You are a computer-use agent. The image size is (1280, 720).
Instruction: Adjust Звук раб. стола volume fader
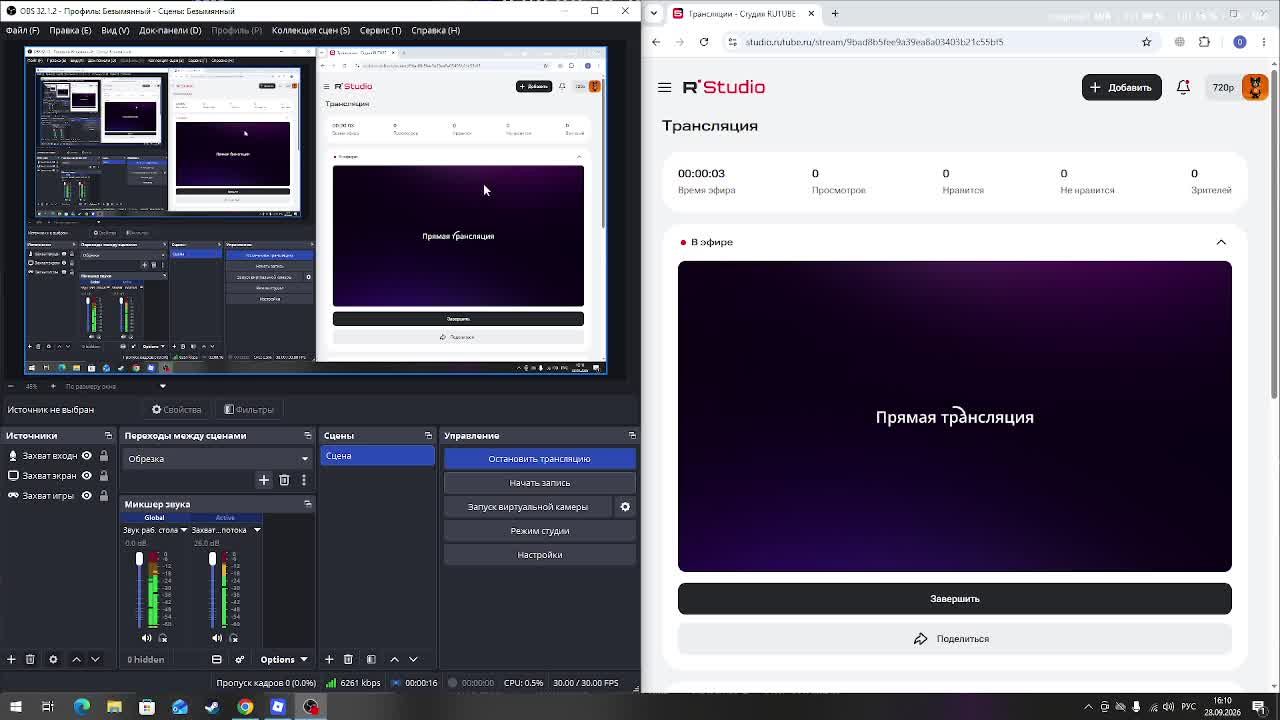(139, 560)
